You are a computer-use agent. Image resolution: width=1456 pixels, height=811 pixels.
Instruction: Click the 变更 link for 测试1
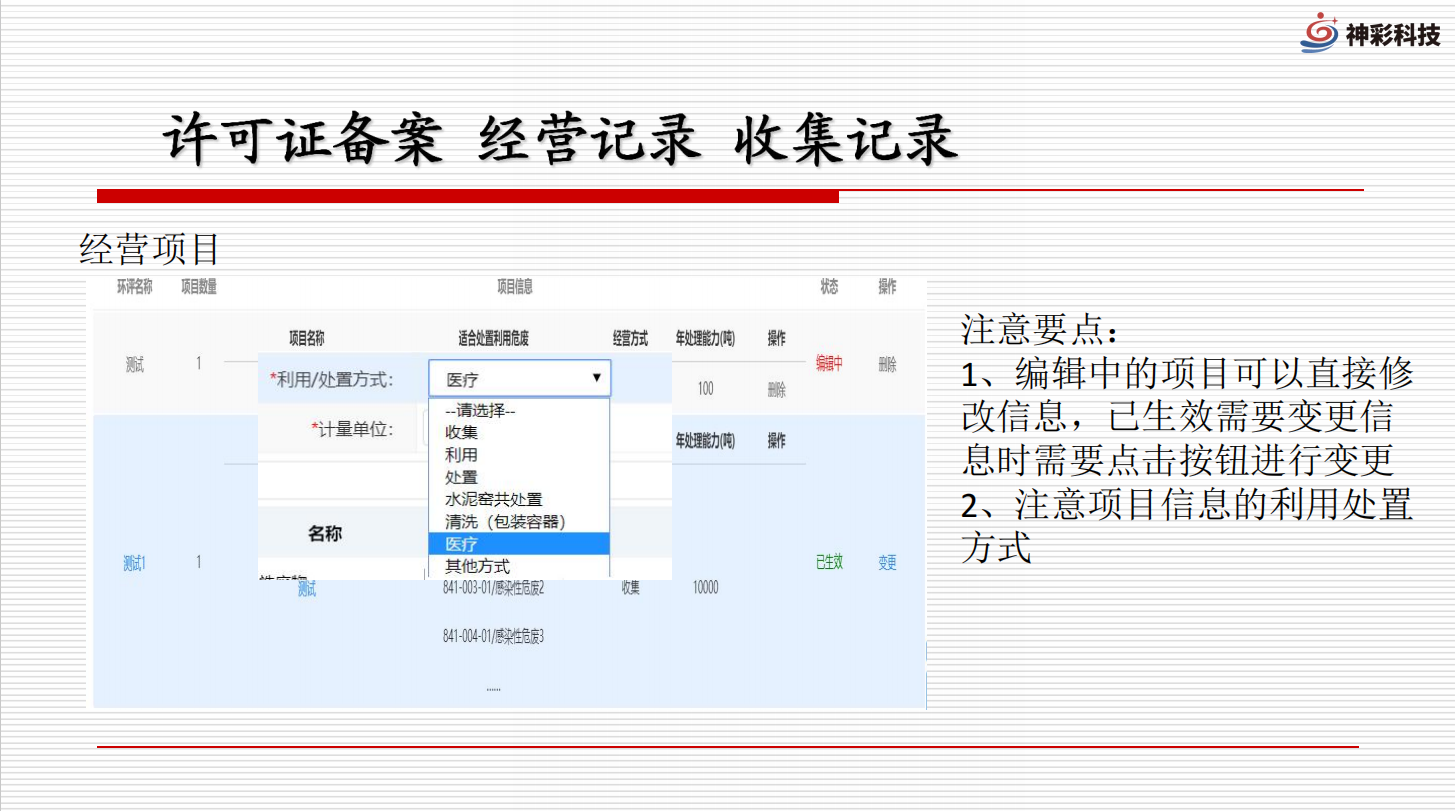tap(887, 563)
